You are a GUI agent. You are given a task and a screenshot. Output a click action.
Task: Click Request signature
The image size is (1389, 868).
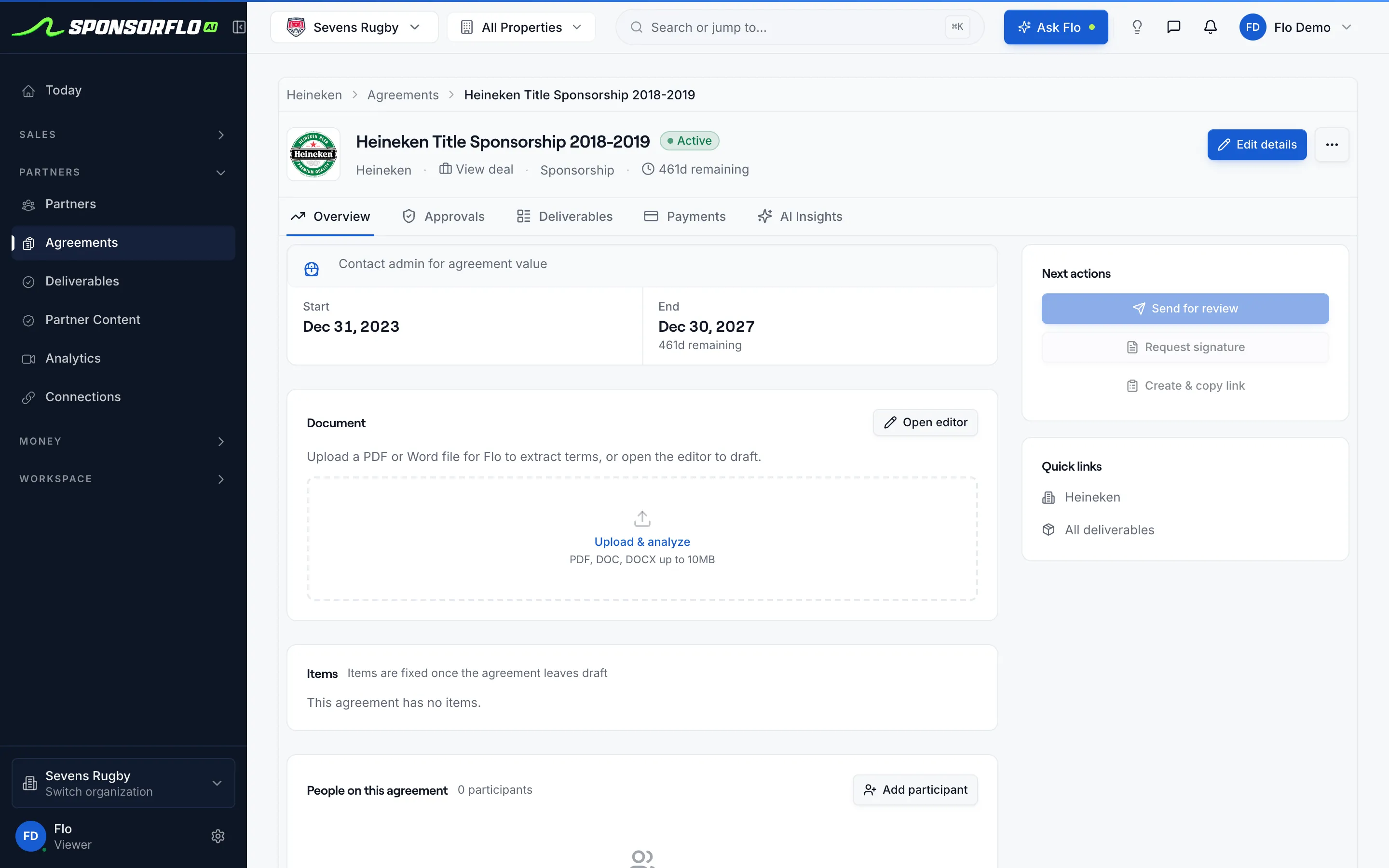point(1185,347)
